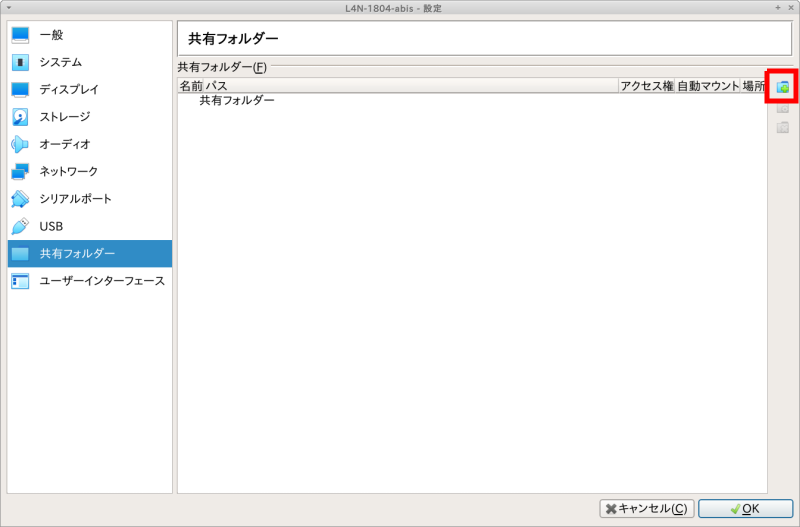Select the ネットワーク icon in the sidebar
This screenshot has height=527, width=800.
click(20, 171)
